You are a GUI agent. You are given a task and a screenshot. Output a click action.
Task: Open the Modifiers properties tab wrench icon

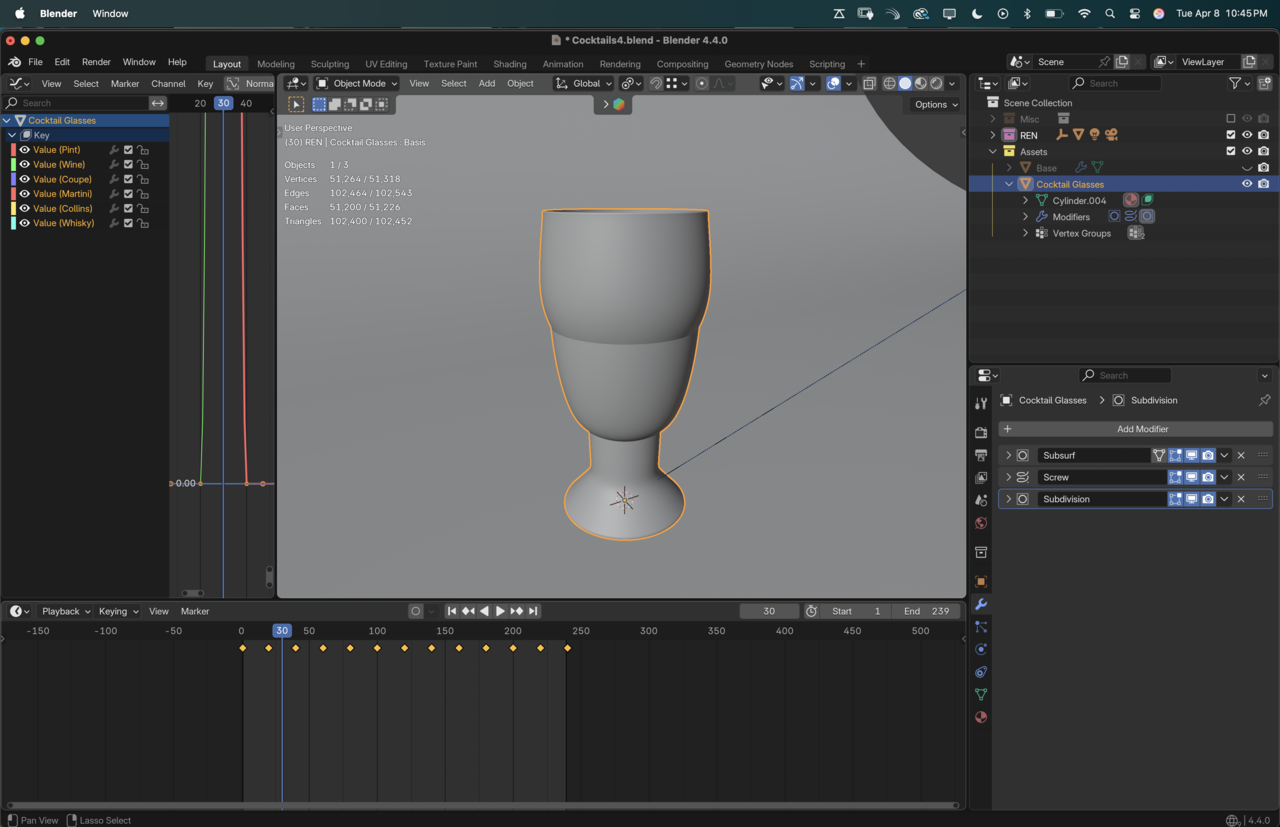[981, 605]
